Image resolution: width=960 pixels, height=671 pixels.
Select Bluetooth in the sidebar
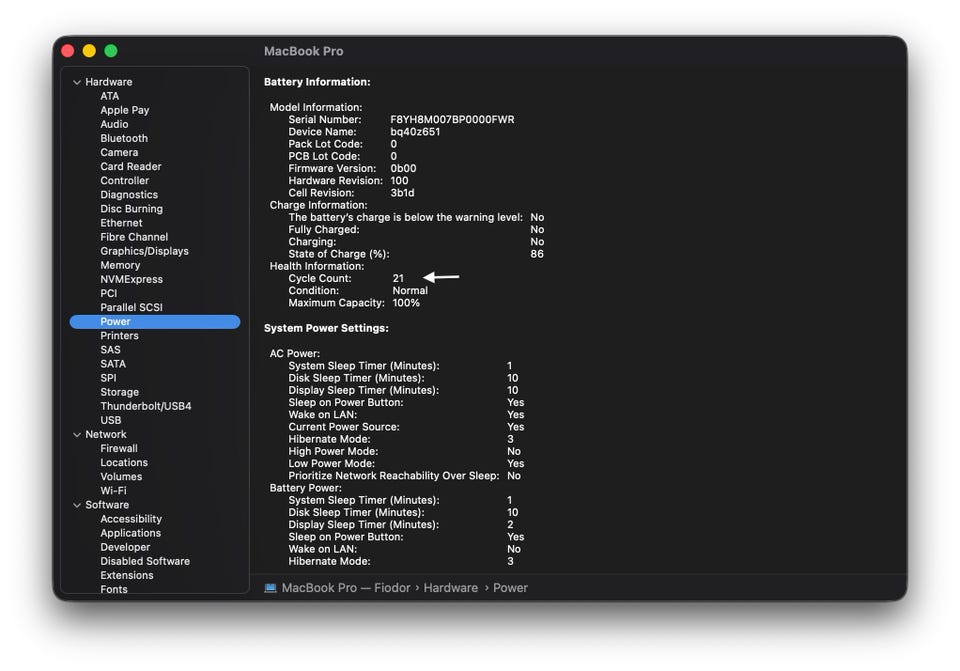pos(124,138)
